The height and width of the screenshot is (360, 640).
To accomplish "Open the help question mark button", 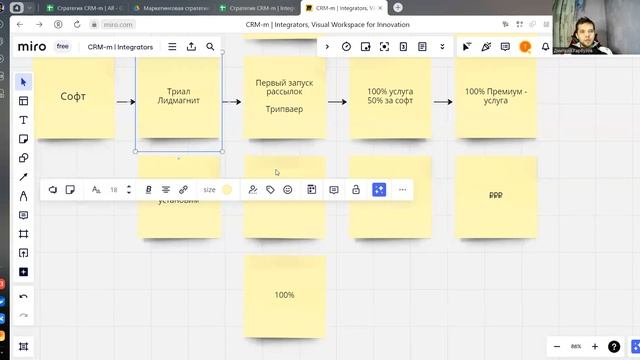I will point(614,347).
